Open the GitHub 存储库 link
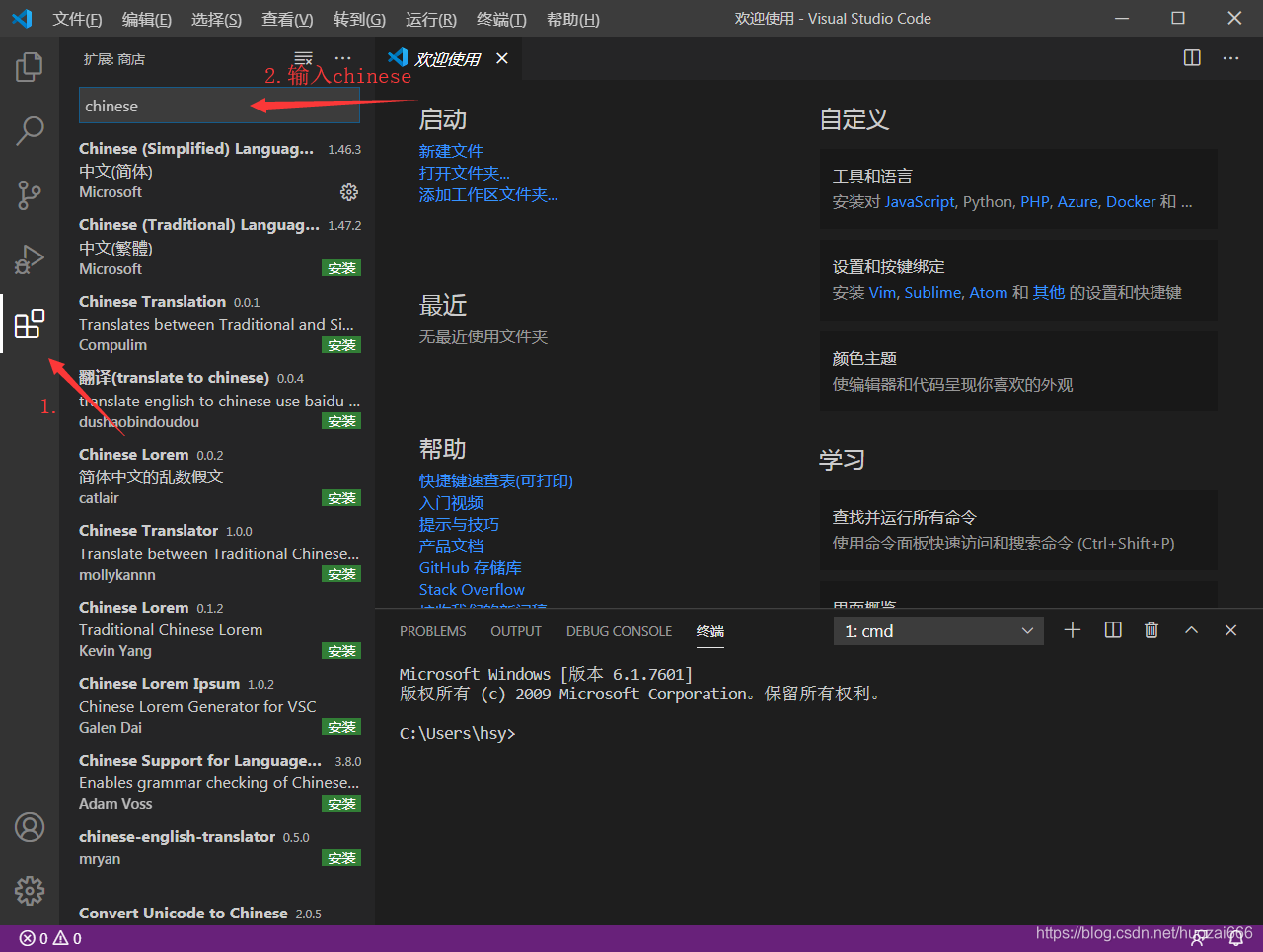The width and height of the screenshot is (1263, 952). 470,567
